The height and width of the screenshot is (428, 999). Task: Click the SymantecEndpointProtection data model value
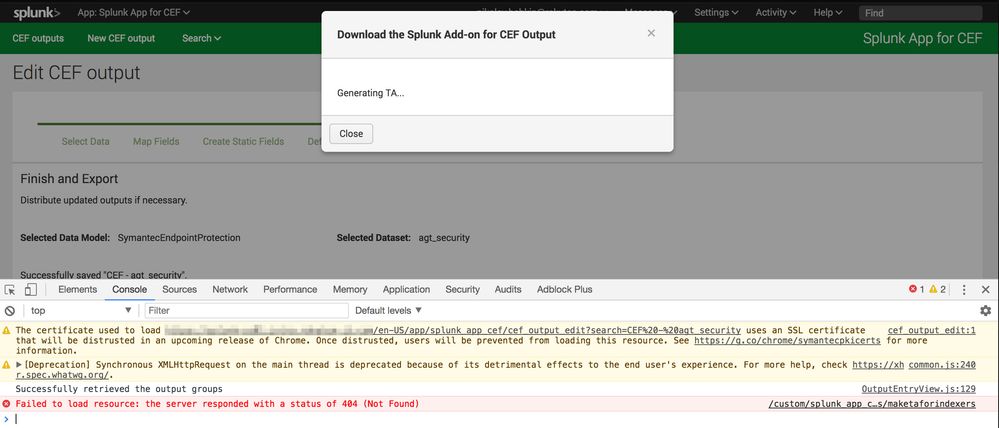pyautogui.click(x=179, y=238)
